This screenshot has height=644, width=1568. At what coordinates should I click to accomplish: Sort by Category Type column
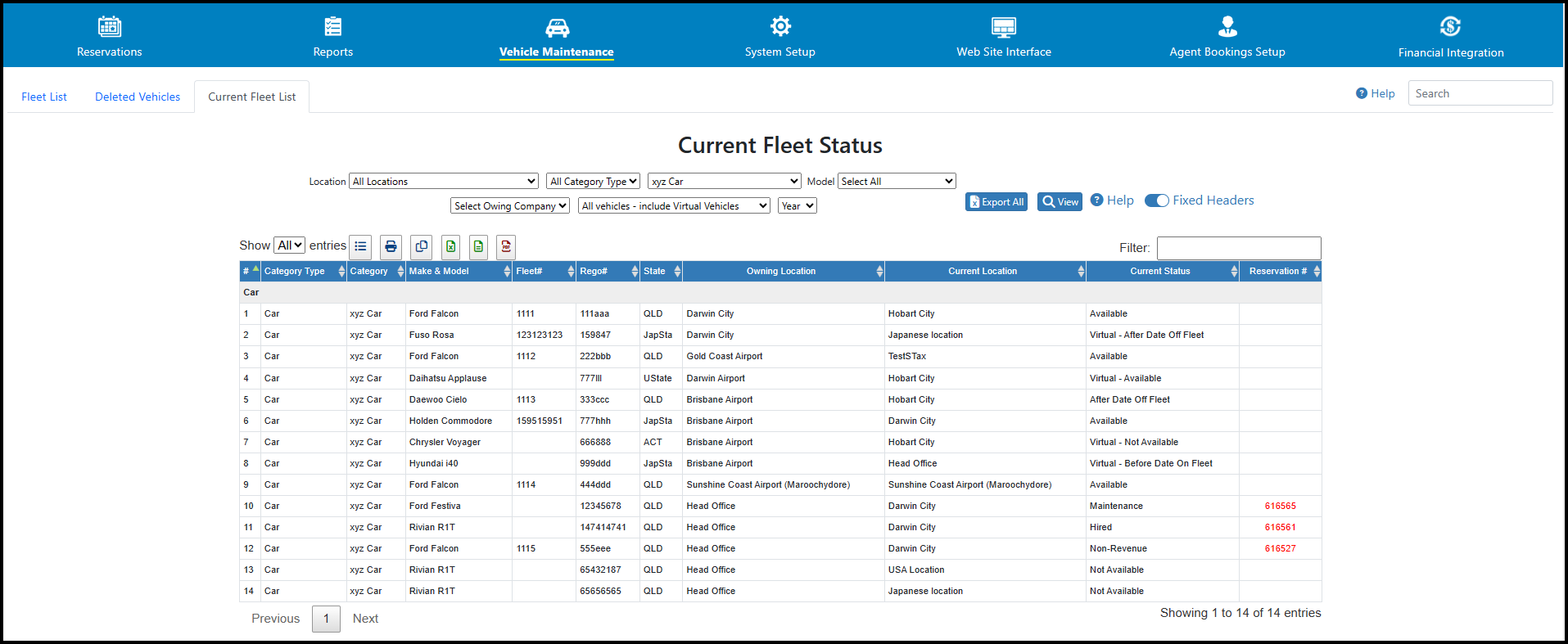(304, 271)
